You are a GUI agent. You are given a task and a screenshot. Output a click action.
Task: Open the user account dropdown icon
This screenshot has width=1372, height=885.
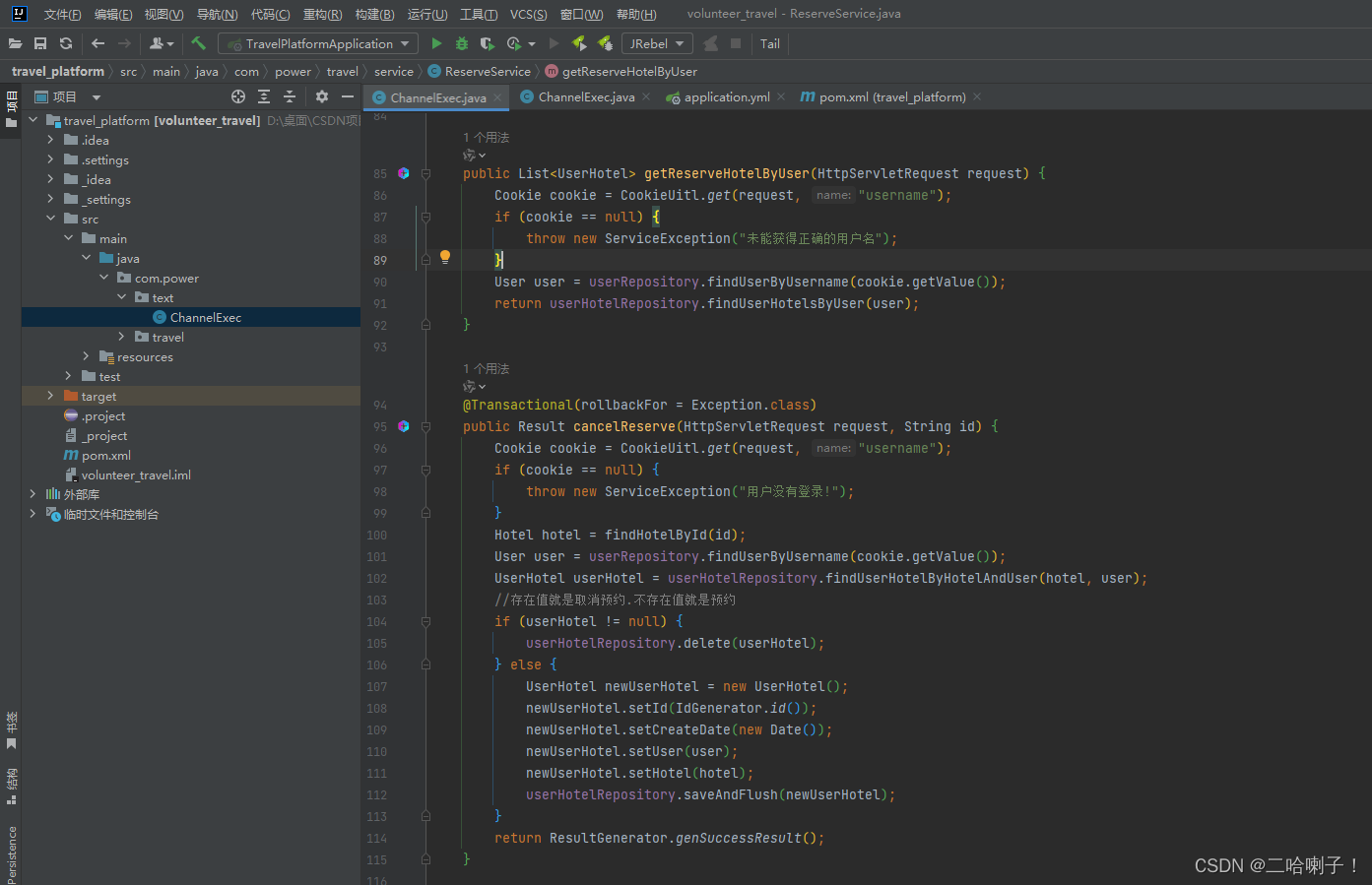(x=162, y=43)
